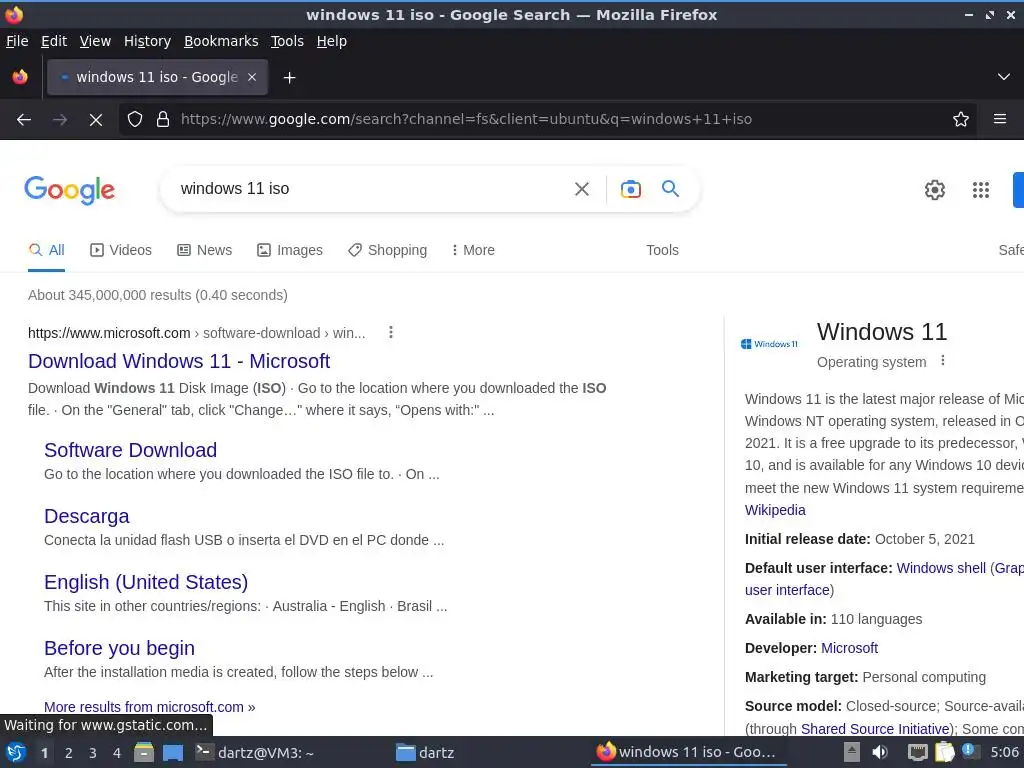1024x768 pixels.
Task: Open the Tools menu in menu bar
Action: [x=287, y=41]
